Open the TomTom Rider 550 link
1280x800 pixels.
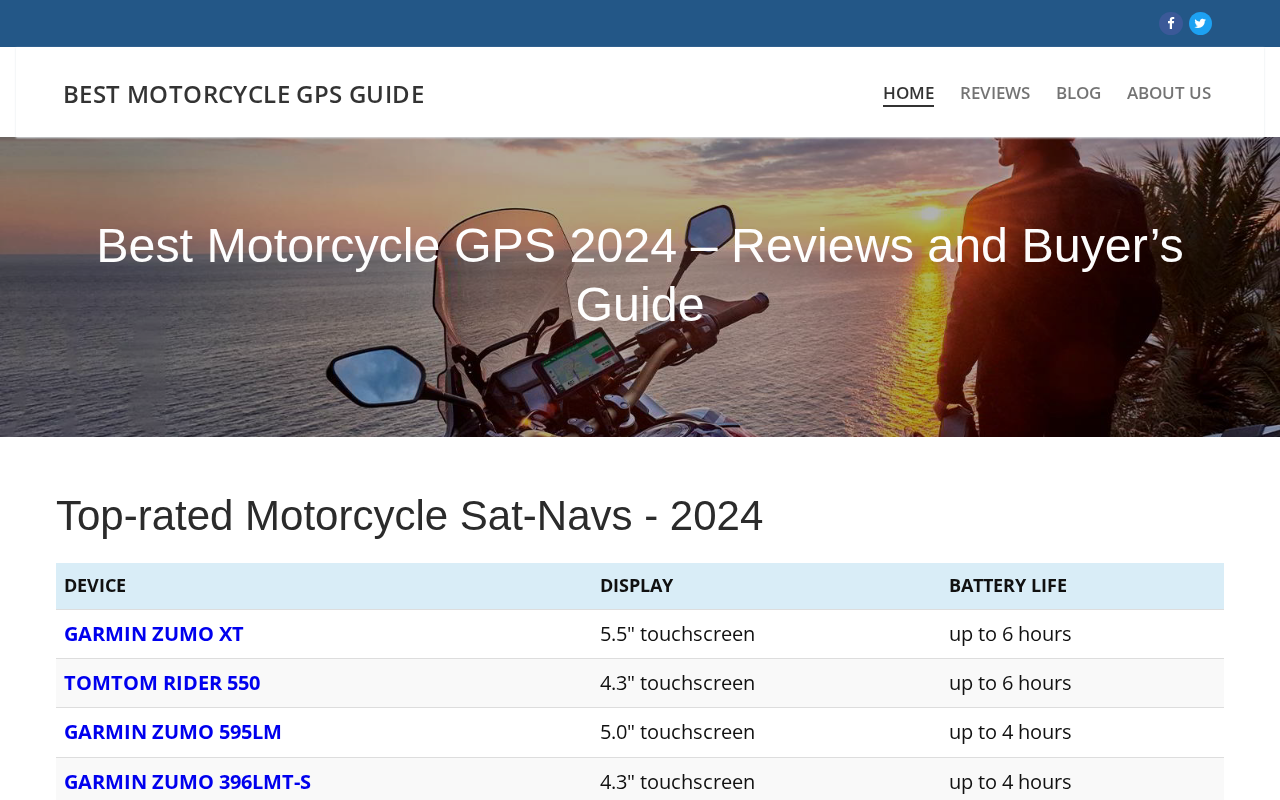[x=162, y=683]
